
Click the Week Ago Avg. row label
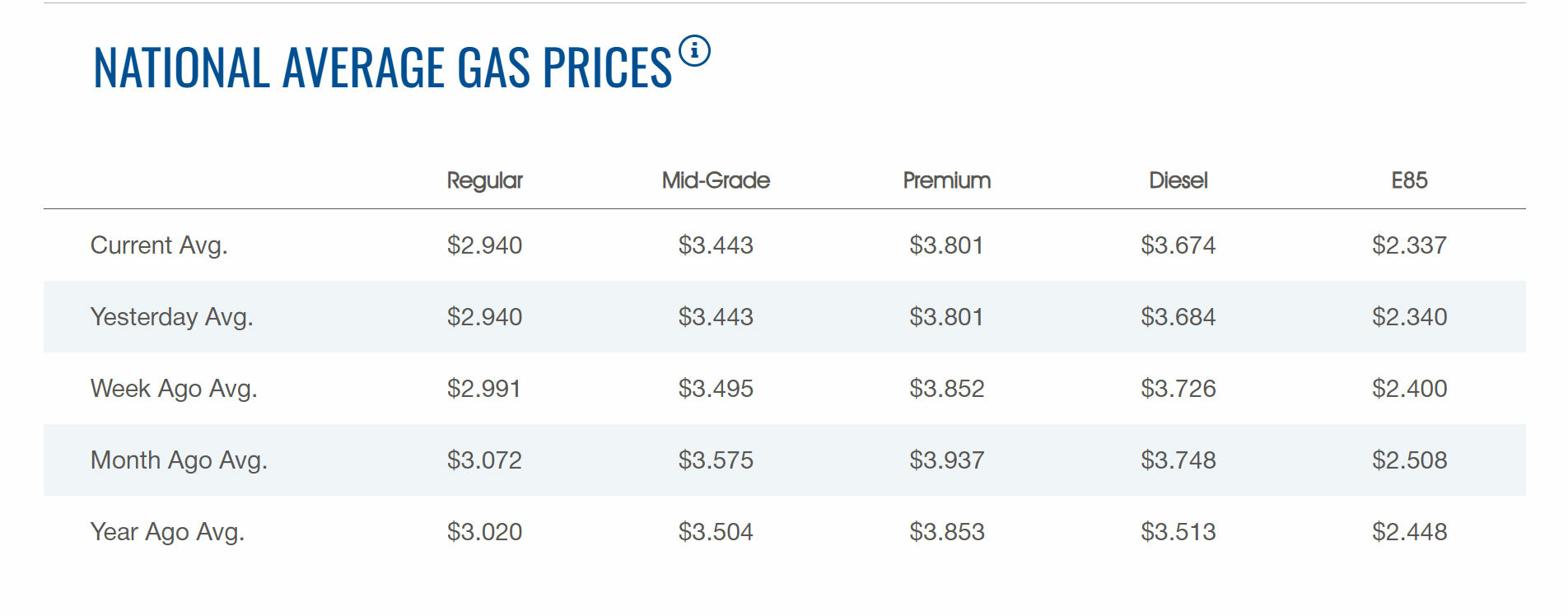(174, 389)
